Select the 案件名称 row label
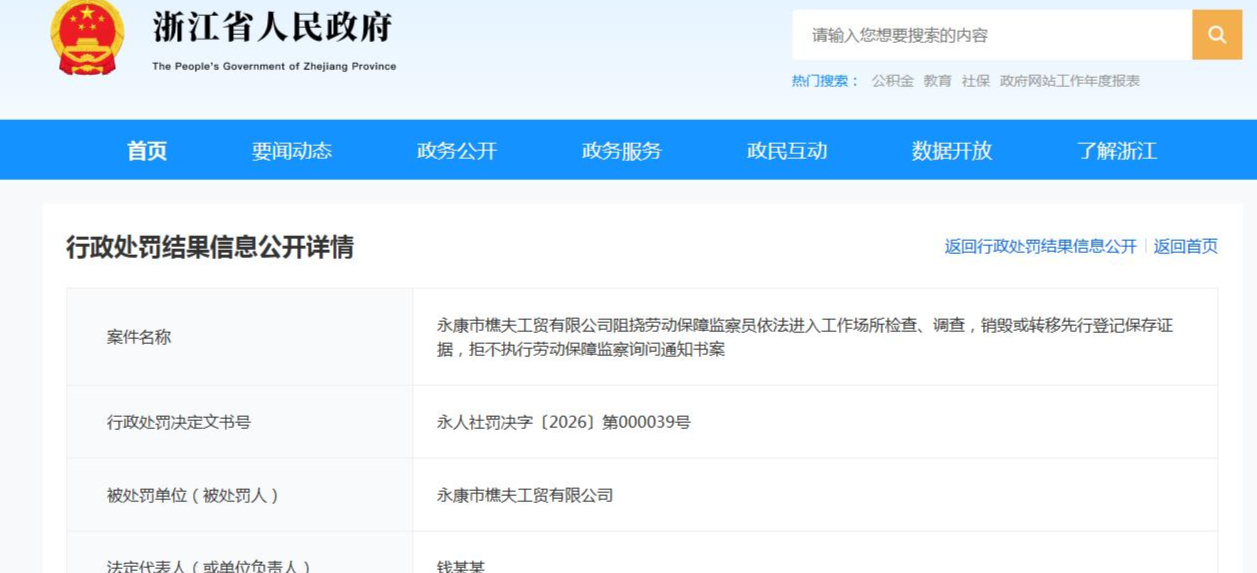Viewport: 1257px width, 573px height. click(x=139, y=337)
